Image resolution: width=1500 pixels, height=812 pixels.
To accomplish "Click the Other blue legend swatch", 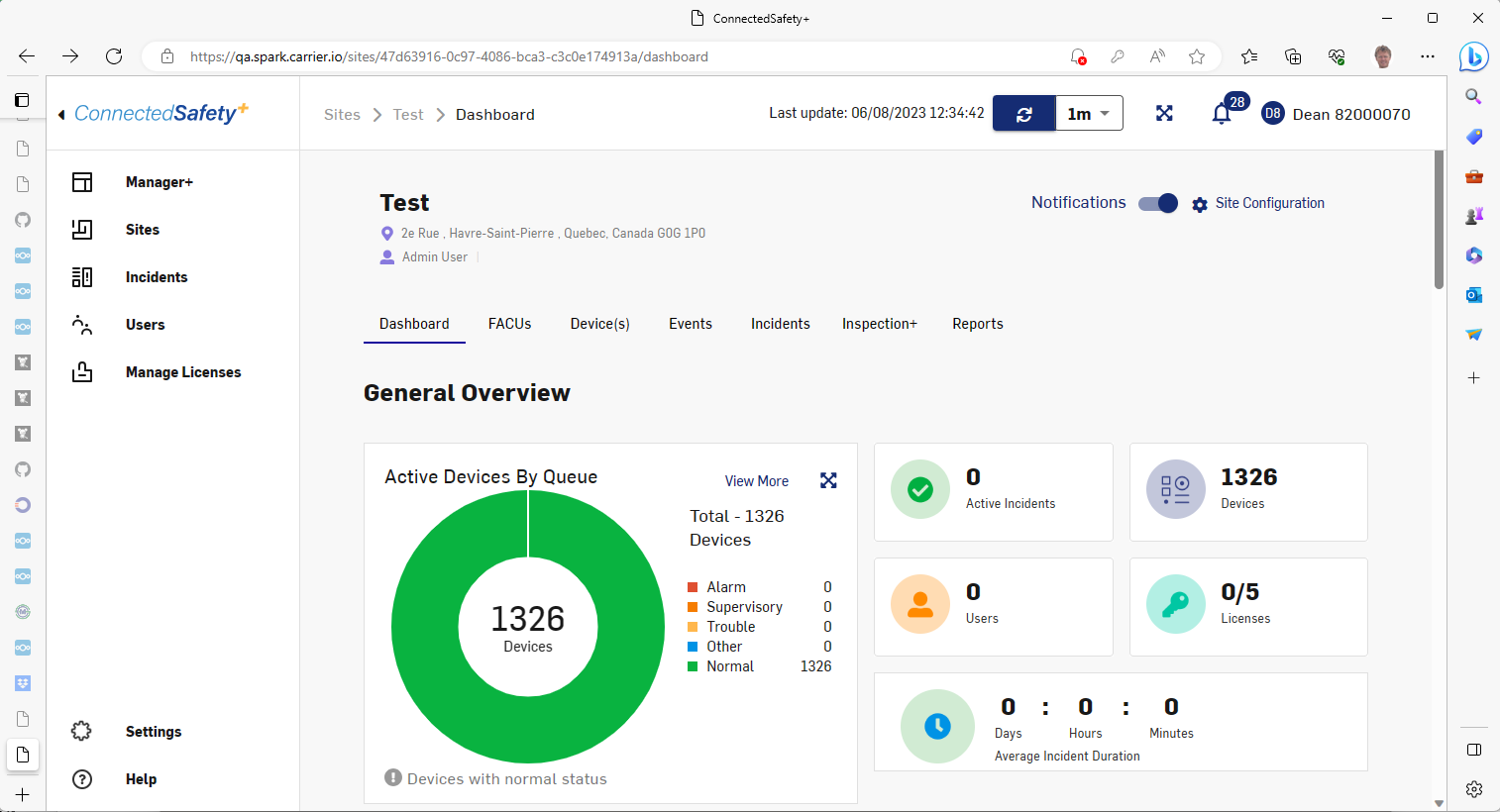I will tap(693, 647).
